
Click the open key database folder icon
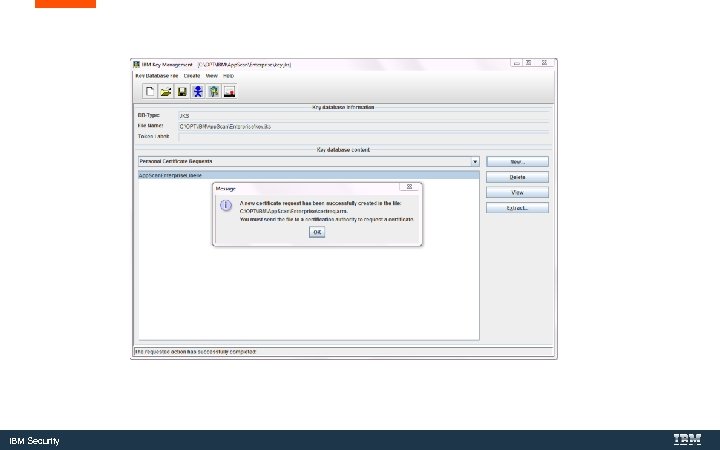click(x=166, y=91)
